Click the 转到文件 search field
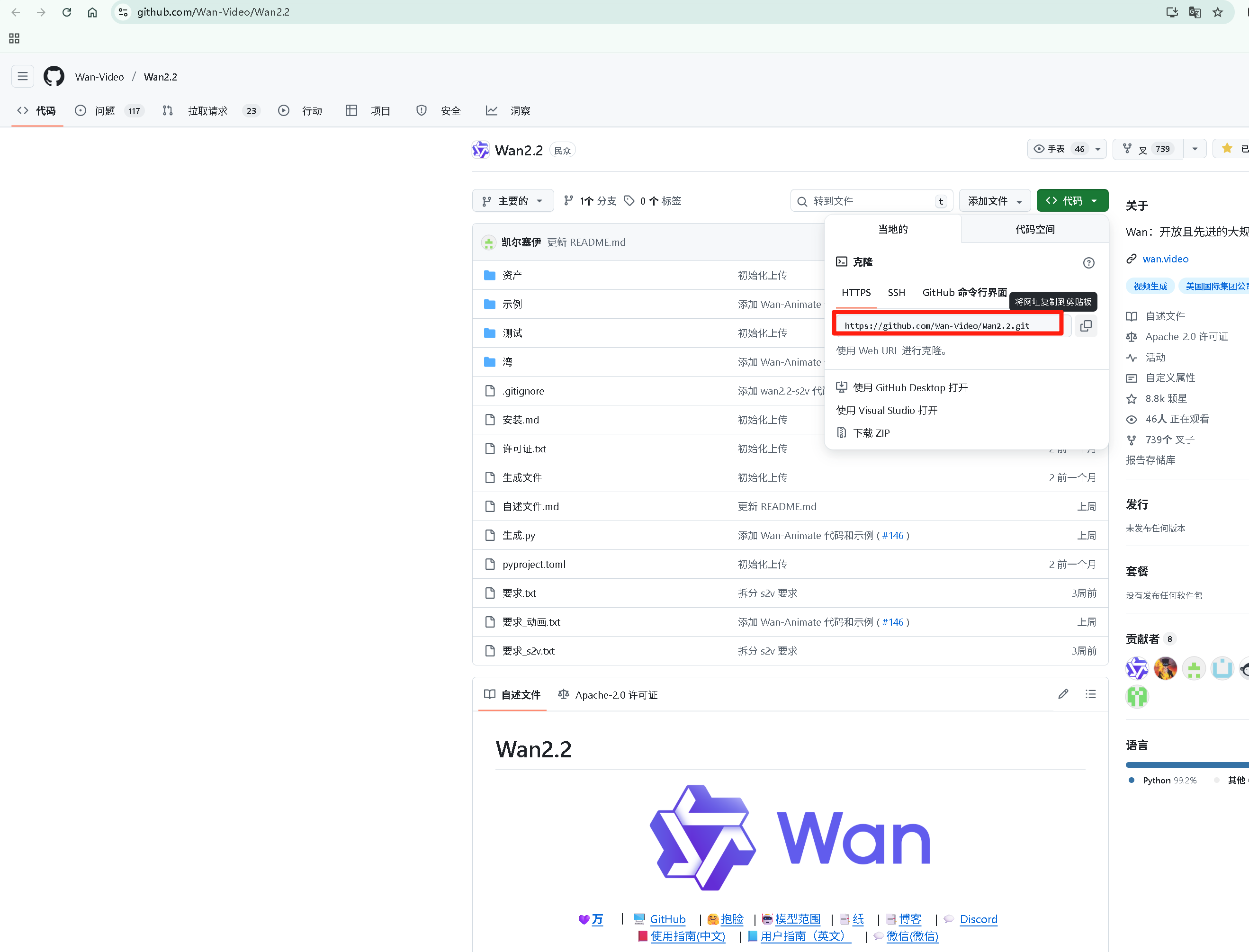This screenshot has width=1249, height=952. point(872,201)
